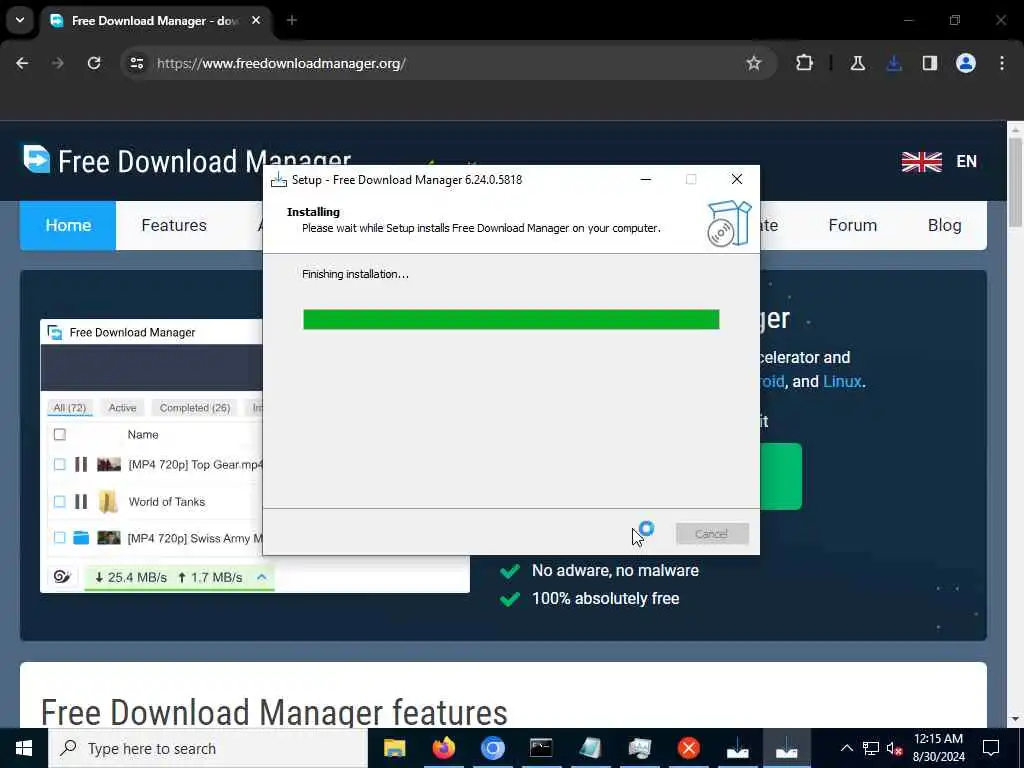The image size is (1024, 768).
Task: Tick the select-all checkbox beside Name
Action: pos(59,434)
